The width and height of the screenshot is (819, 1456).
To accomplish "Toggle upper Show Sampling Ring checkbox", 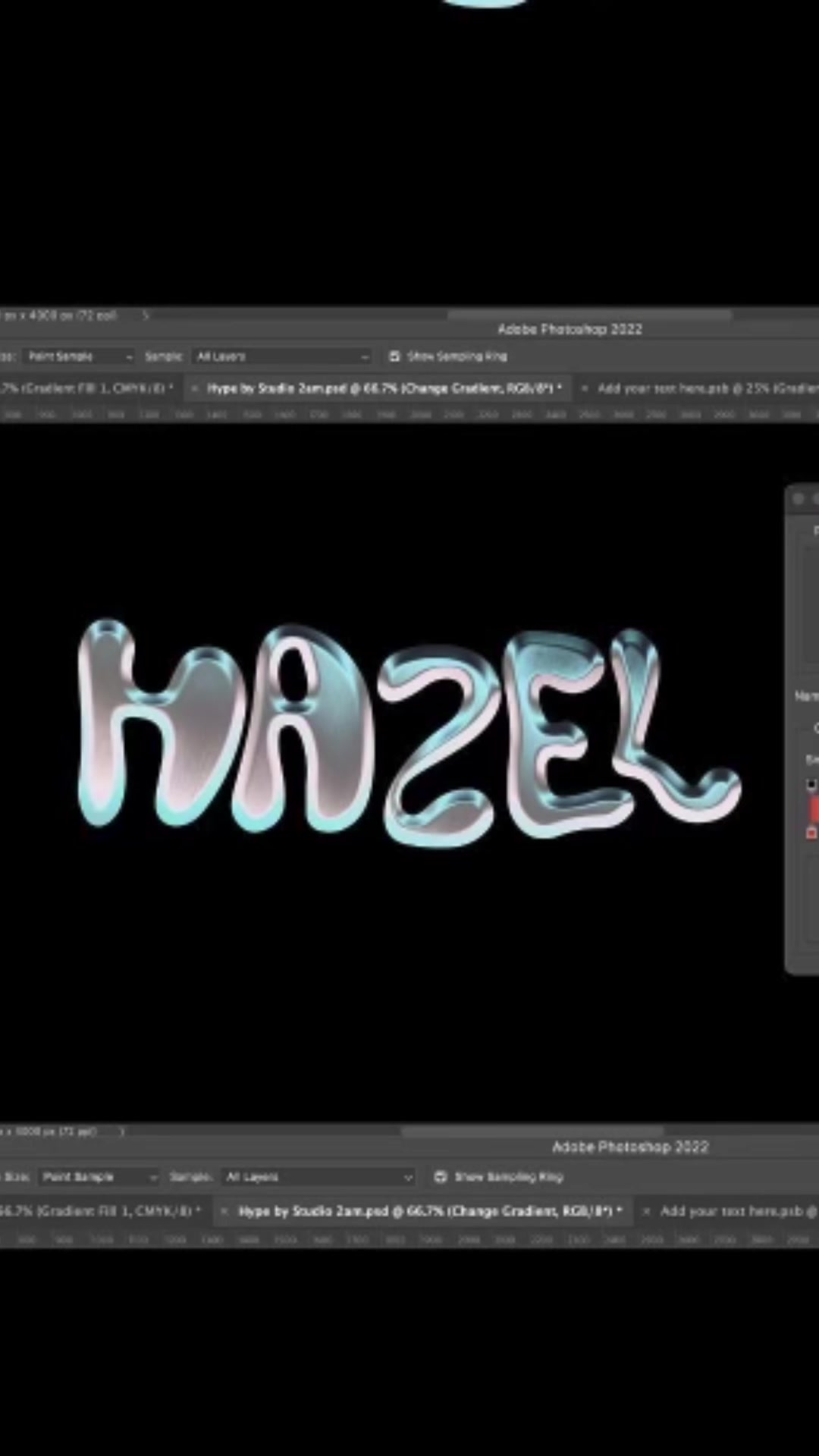I will (x=394, y=356).
